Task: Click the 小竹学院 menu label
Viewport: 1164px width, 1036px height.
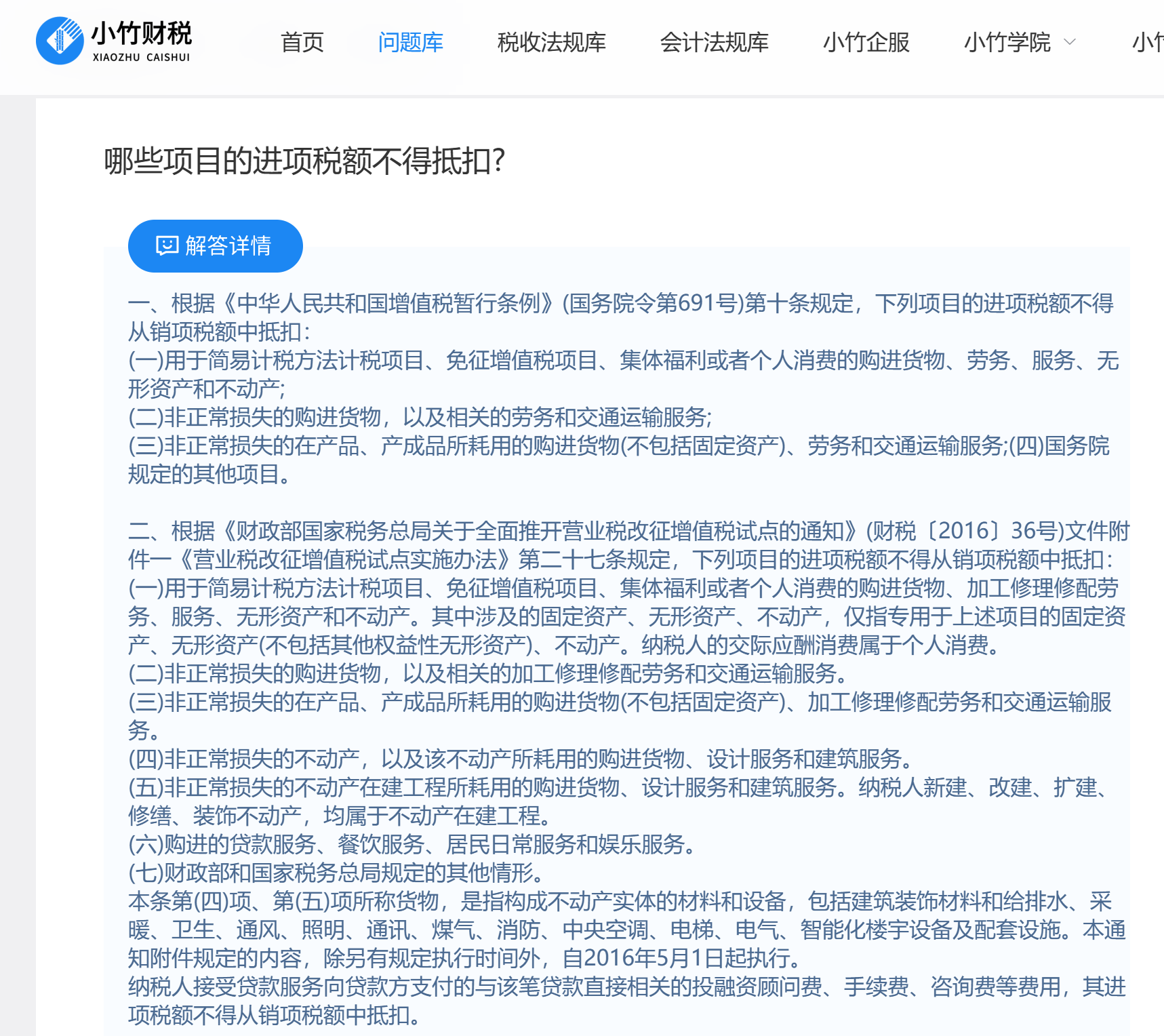Action: pyautogui.click(x=1007, y=43)
